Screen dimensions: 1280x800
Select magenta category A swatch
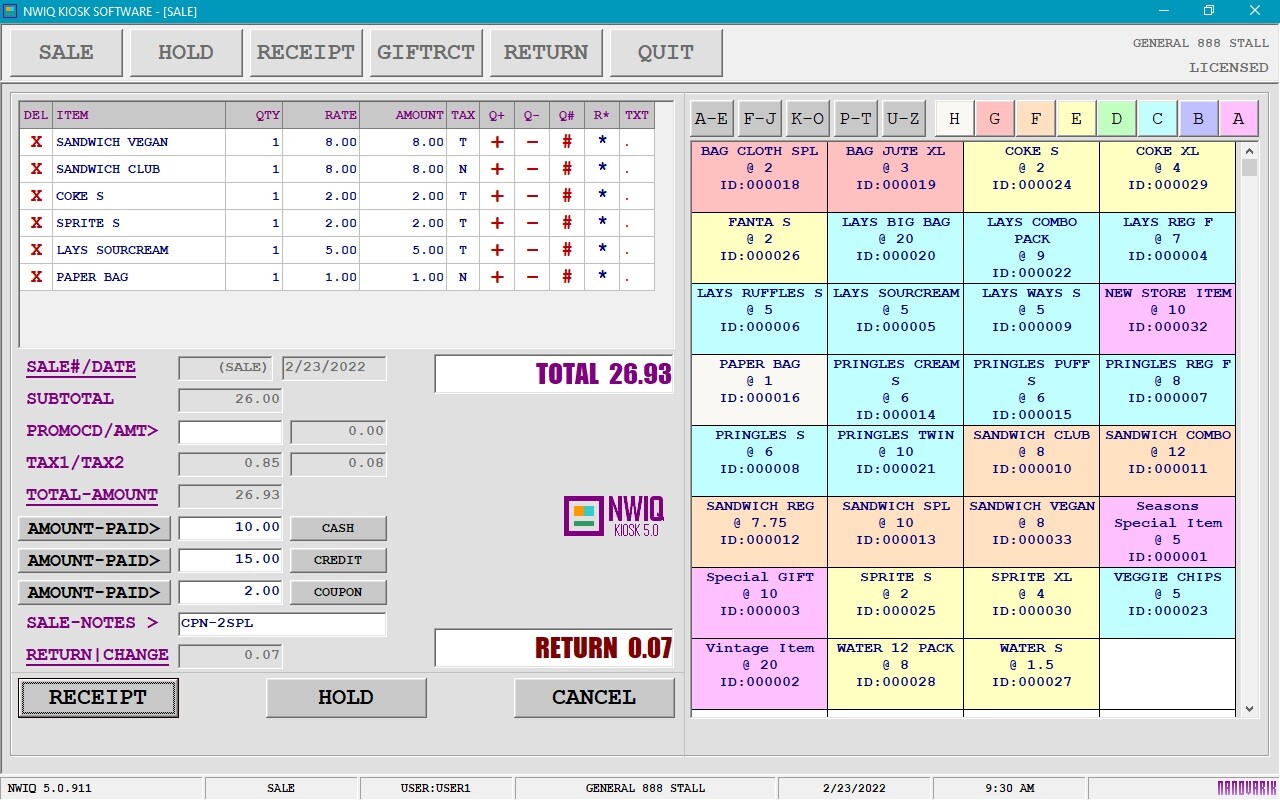1238,119
